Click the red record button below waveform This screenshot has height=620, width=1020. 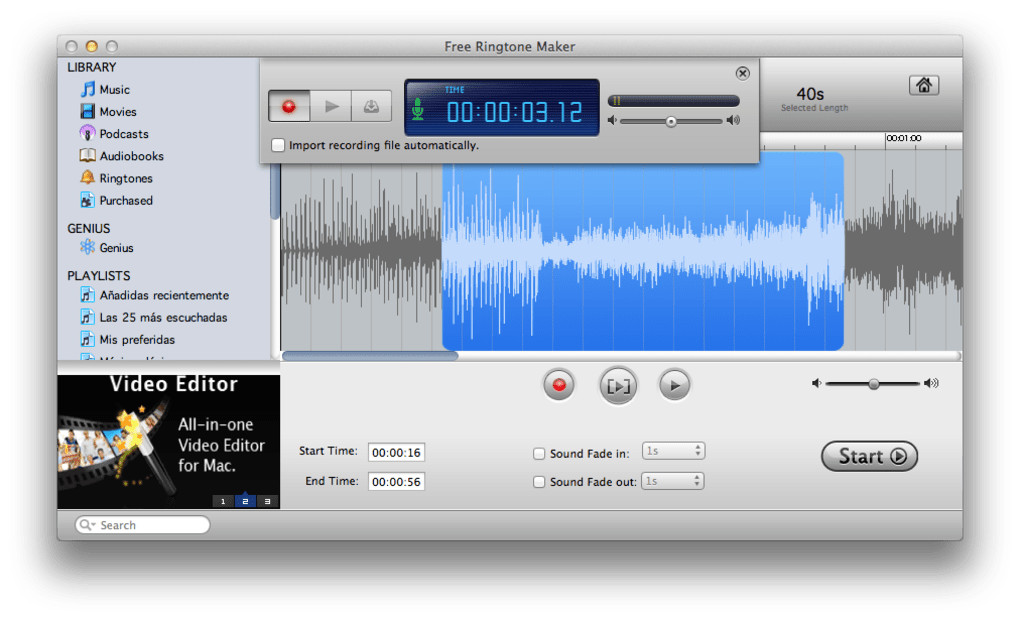559,385
